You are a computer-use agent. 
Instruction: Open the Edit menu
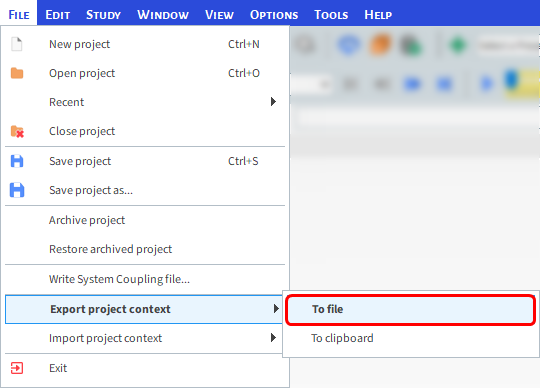pyautogui.click(x=58, y=15)
